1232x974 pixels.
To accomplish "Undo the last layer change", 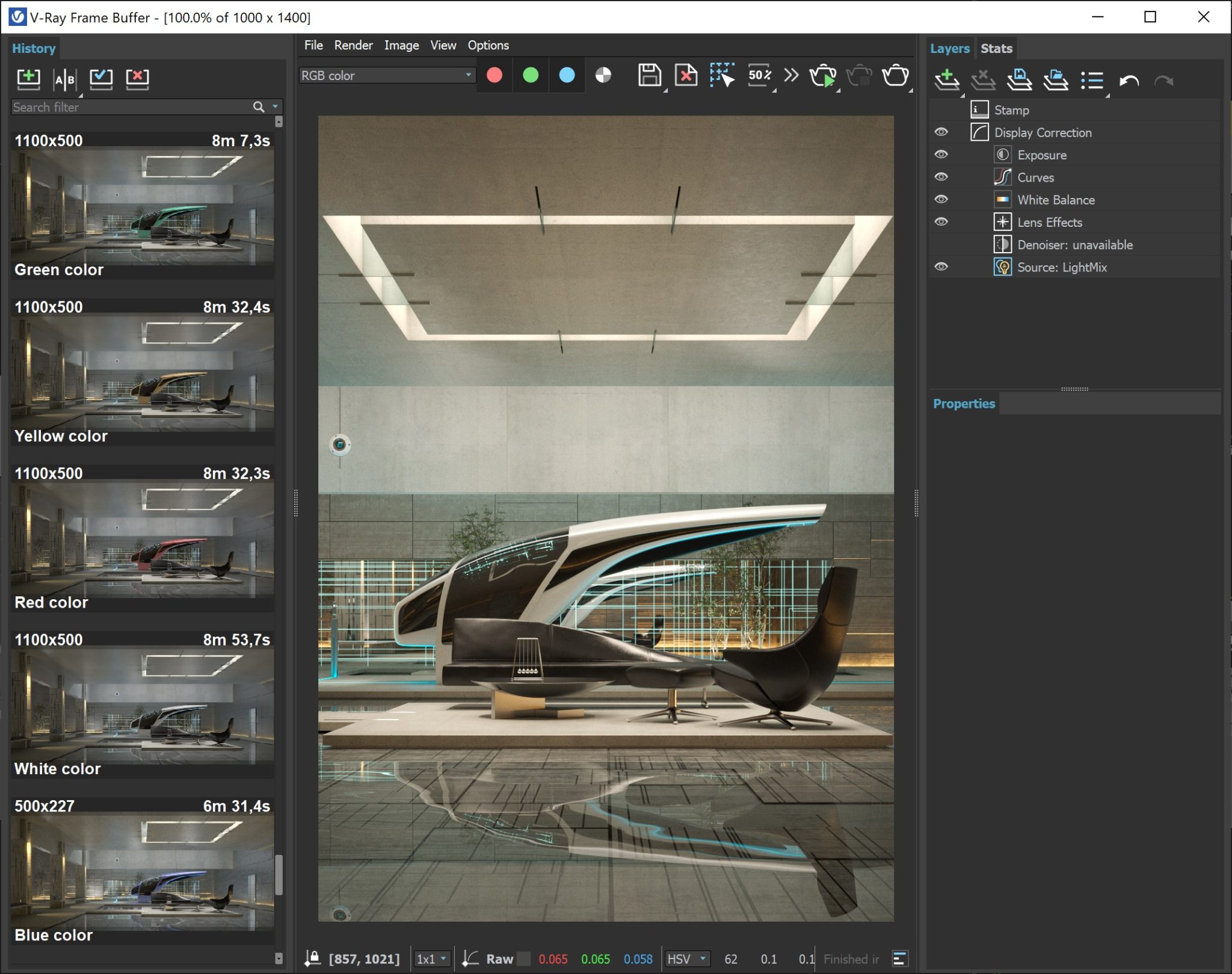I will click(x=1129, y=79).
